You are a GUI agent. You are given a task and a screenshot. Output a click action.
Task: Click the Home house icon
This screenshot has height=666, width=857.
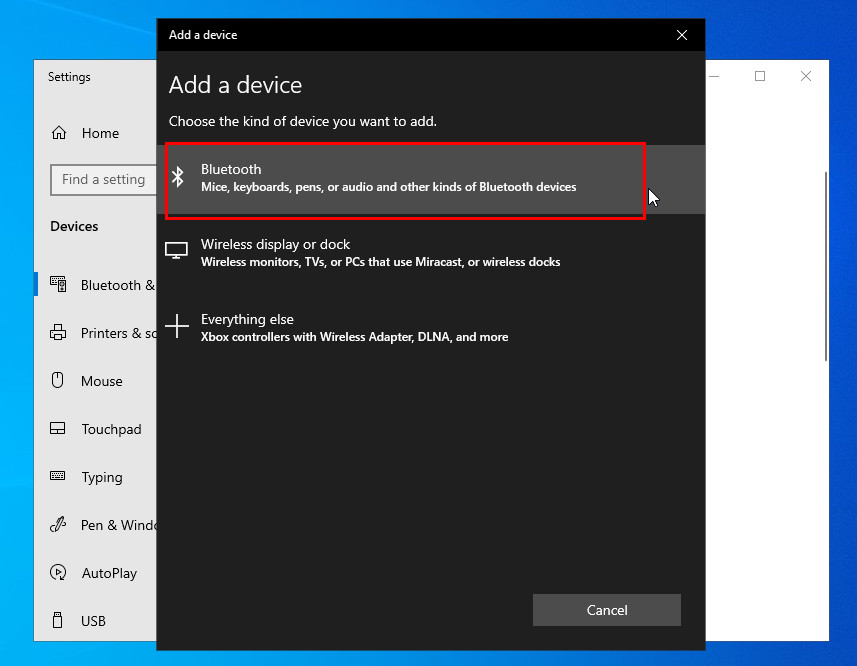coord(59,133)
